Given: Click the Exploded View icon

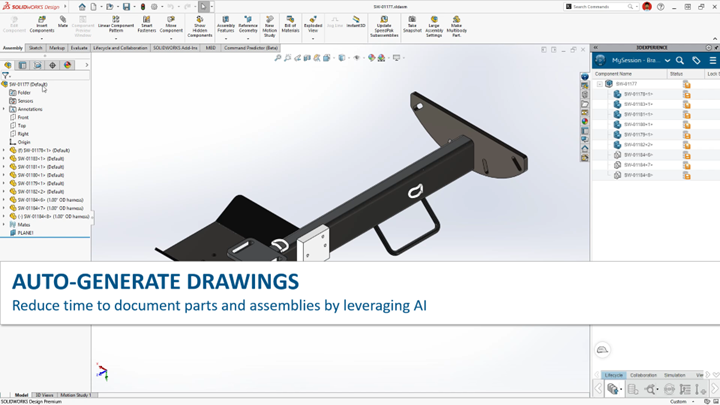Looking at the screenshot, I should pos(313,24).
